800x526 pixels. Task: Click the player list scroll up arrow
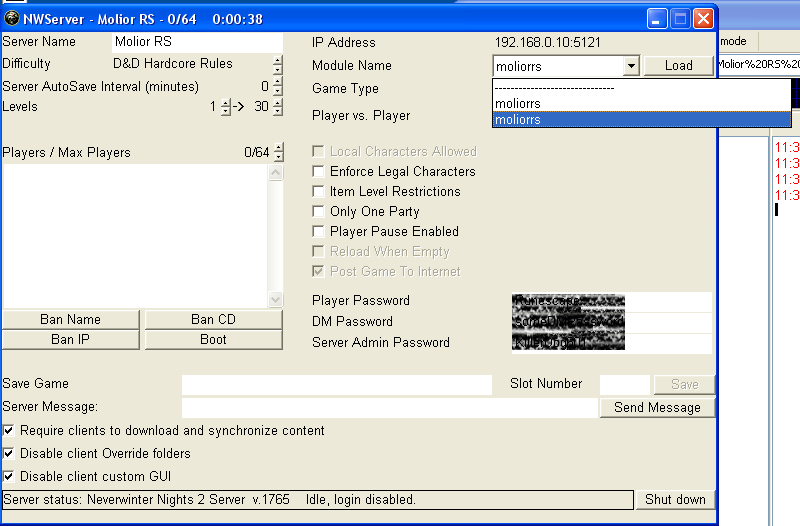point(276,172)
